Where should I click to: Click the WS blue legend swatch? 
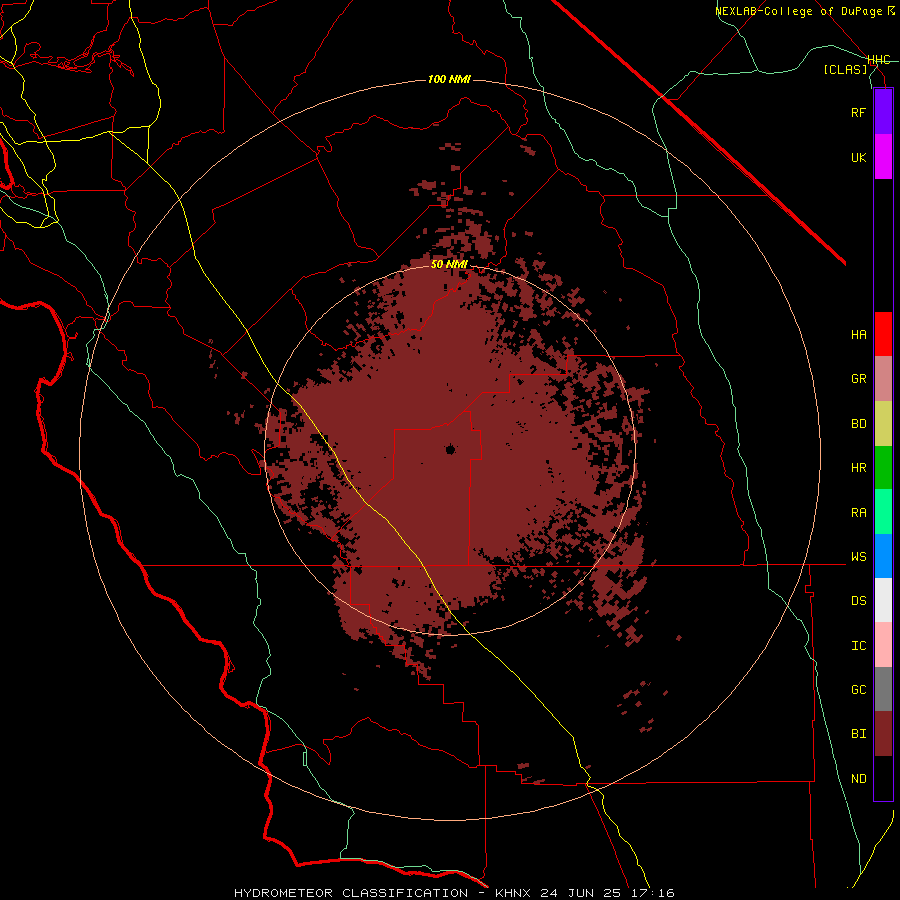(x=883, y=556)
